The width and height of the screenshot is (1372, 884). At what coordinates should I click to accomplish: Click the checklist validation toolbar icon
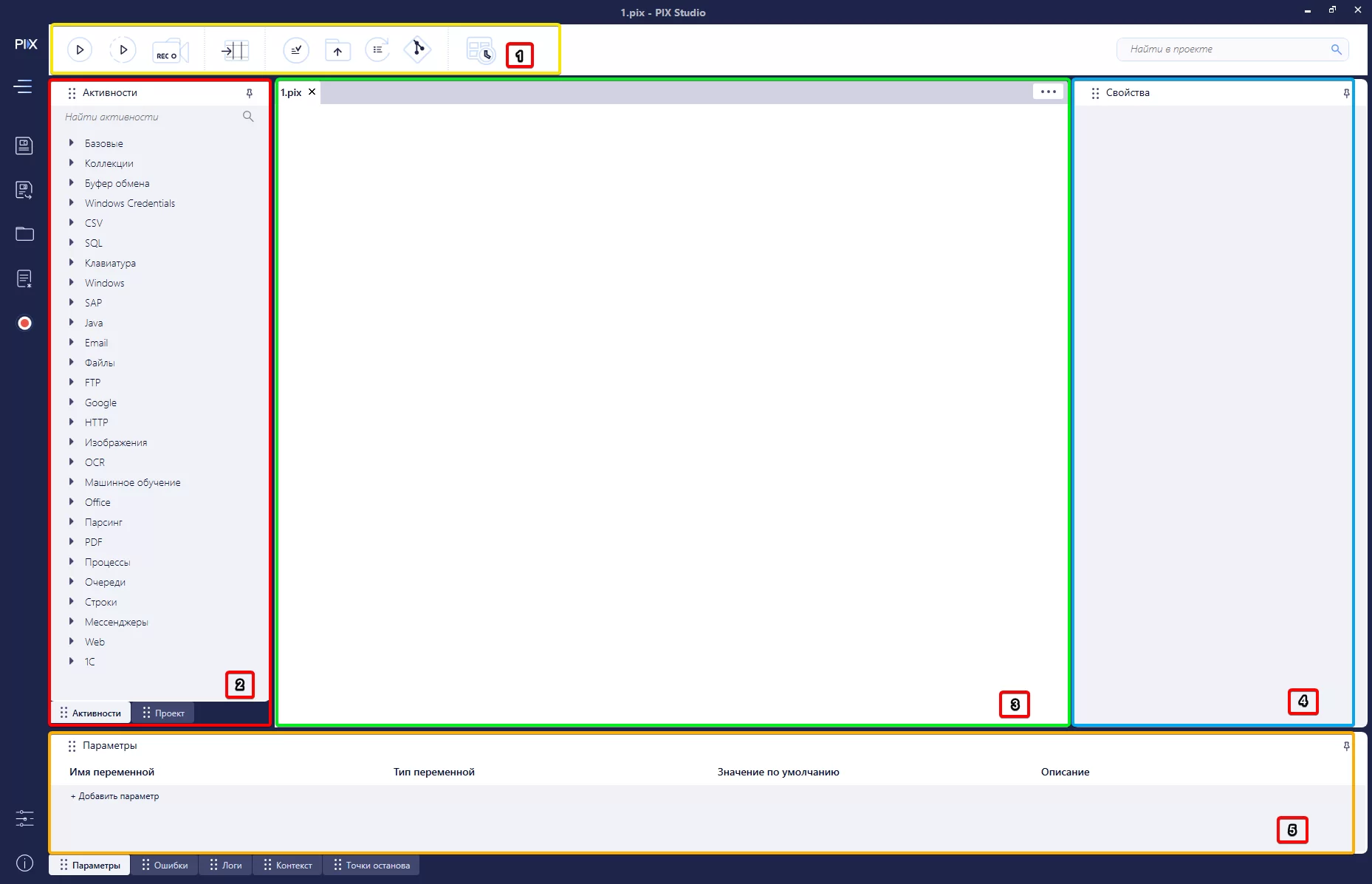click(296, 49)
